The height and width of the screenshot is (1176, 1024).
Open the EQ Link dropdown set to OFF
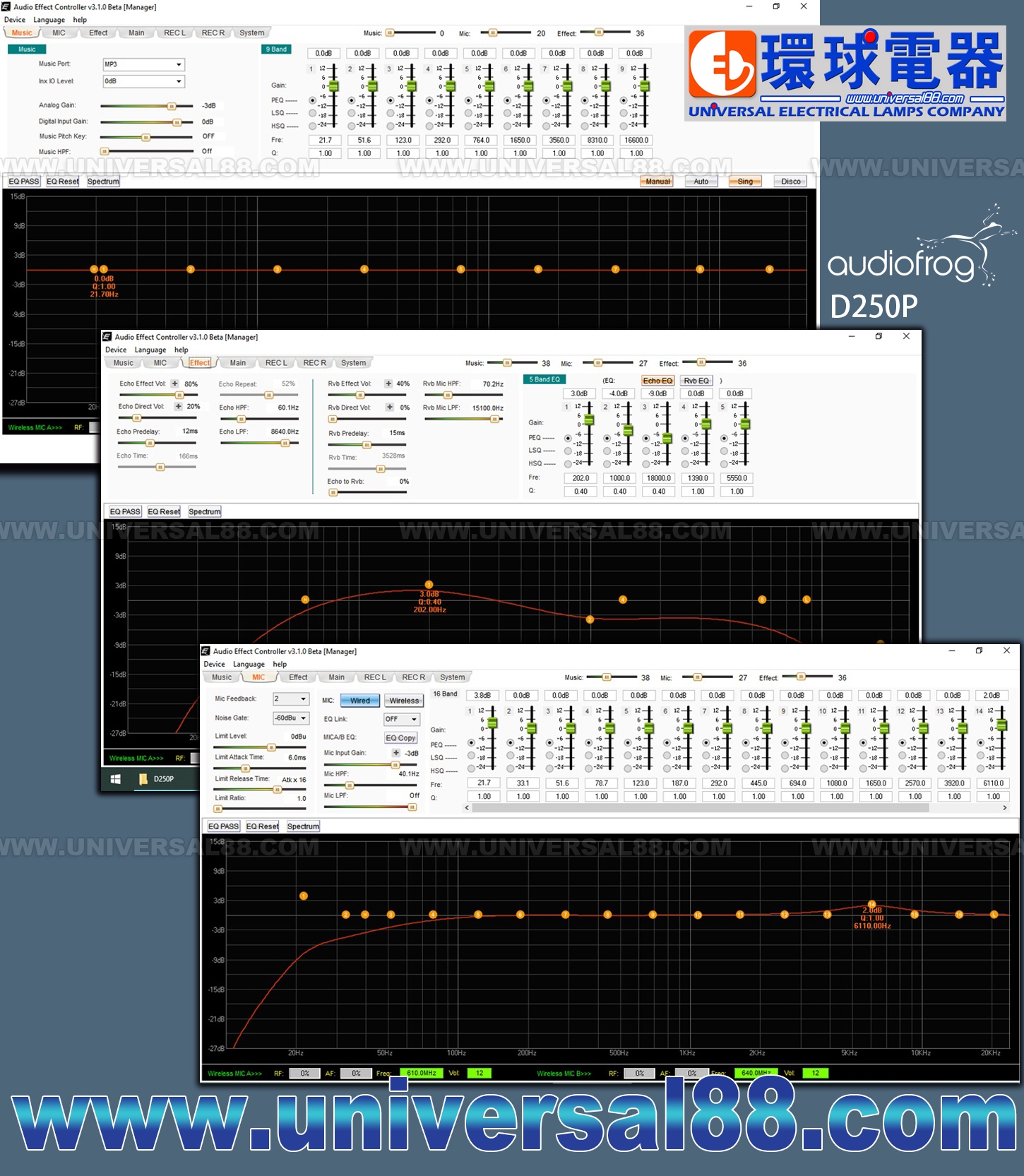click(x=401, y=719)
